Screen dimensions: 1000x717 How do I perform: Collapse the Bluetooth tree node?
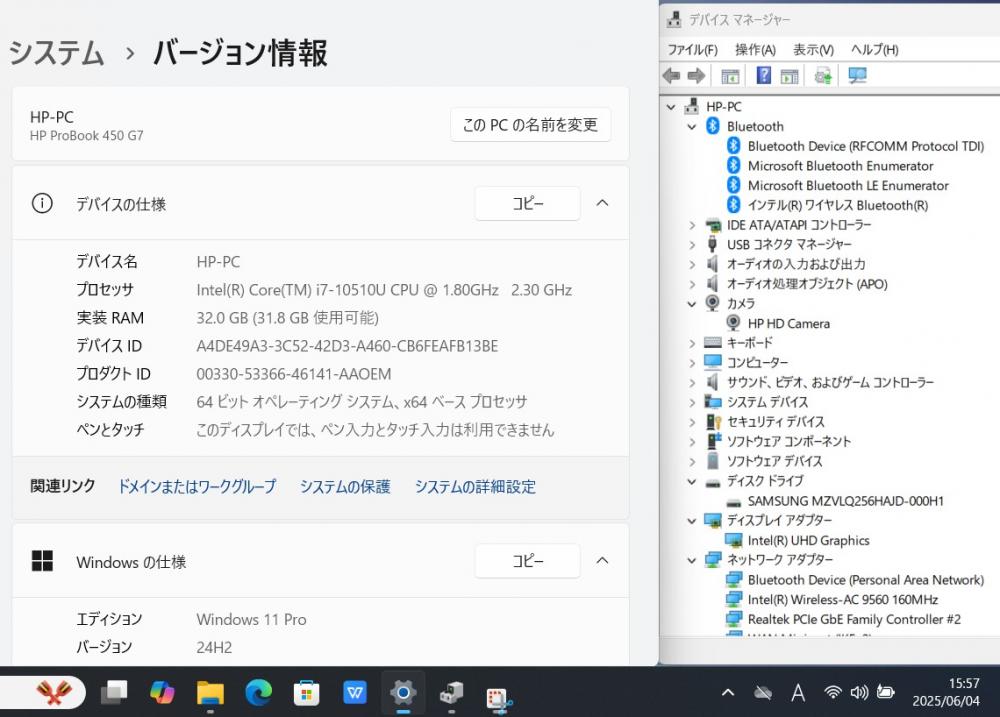pos(692,127)
